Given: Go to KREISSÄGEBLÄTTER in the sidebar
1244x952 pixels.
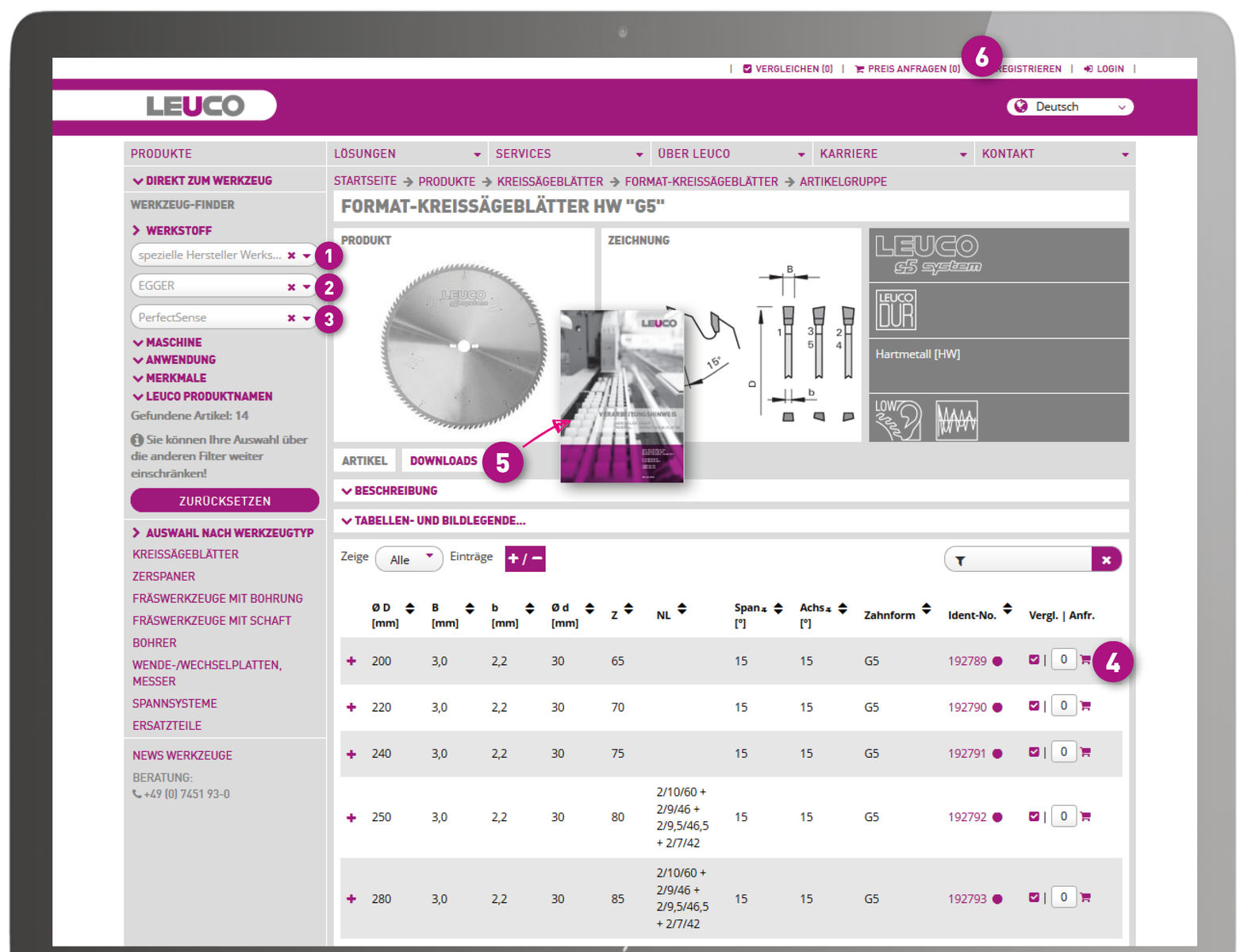Looking at the screenshot, I should point(186,555).
